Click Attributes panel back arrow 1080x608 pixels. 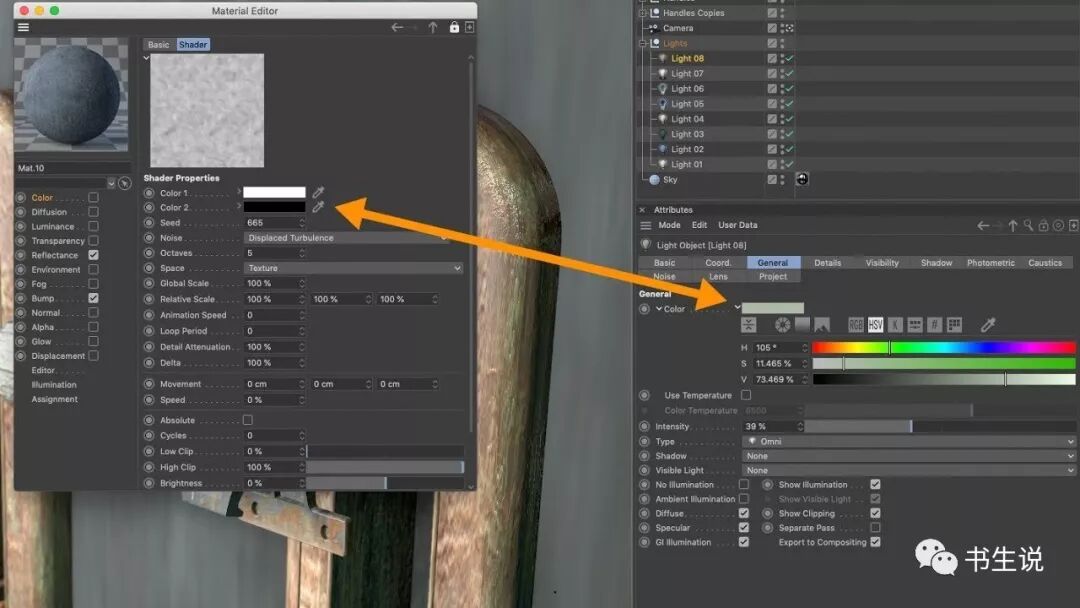click(x=983, y=226)
